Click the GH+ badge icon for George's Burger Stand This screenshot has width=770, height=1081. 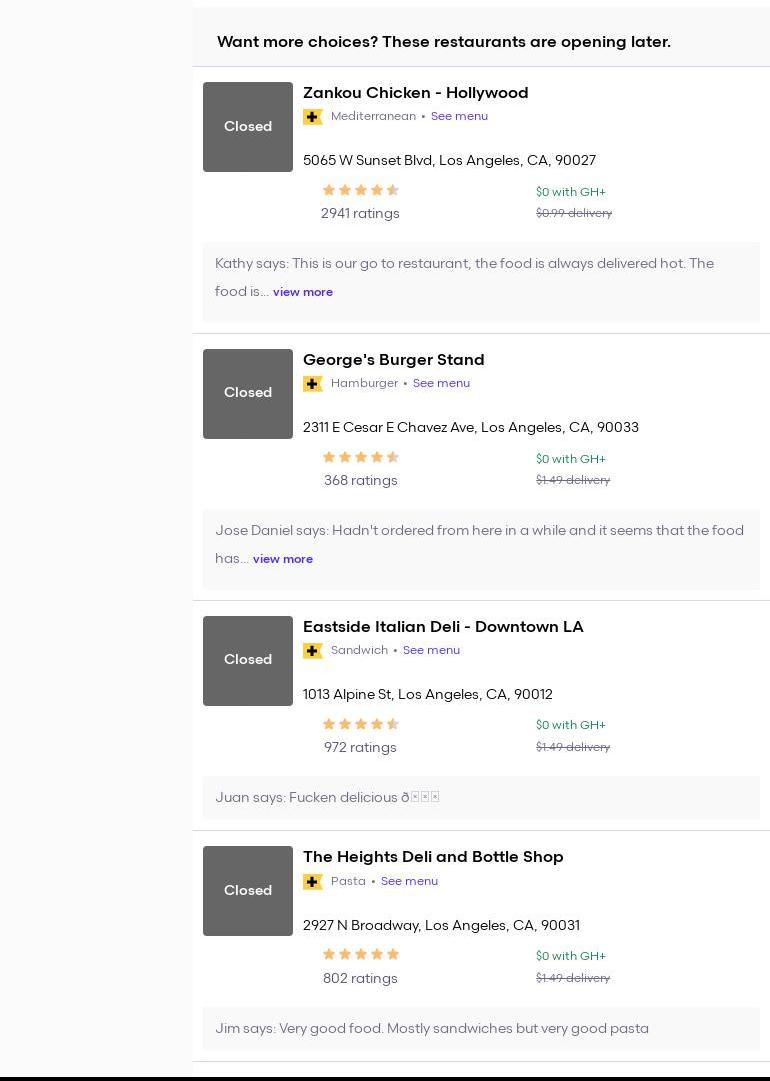313,384
